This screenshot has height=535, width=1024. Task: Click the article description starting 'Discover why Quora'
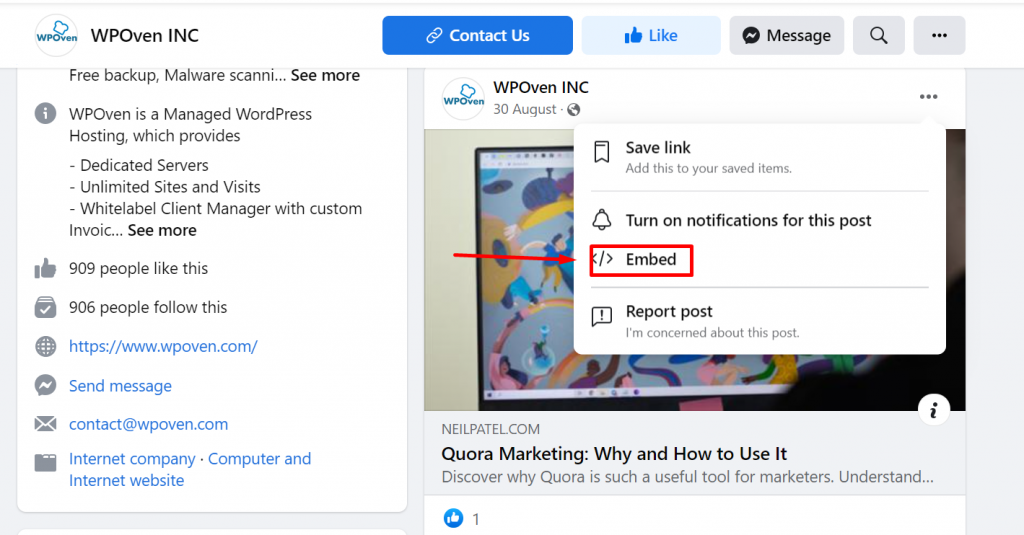687,477
